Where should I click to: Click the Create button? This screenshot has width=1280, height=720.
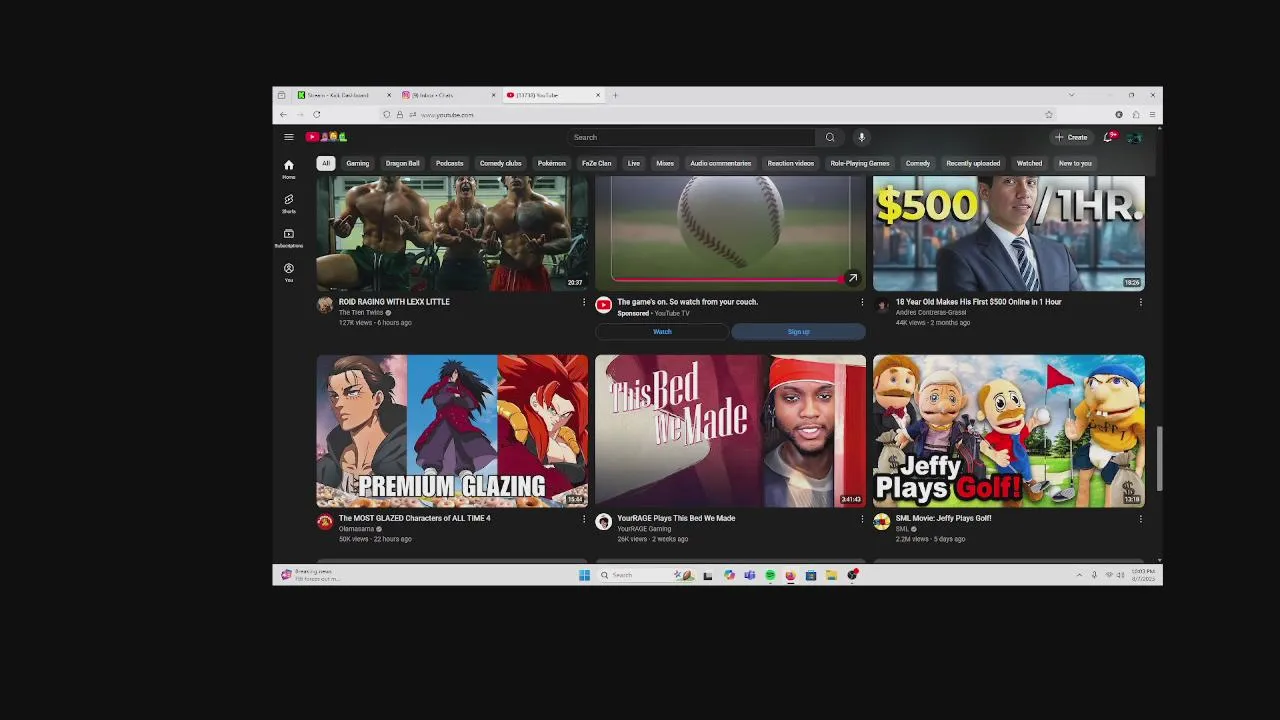(1071, 137)
